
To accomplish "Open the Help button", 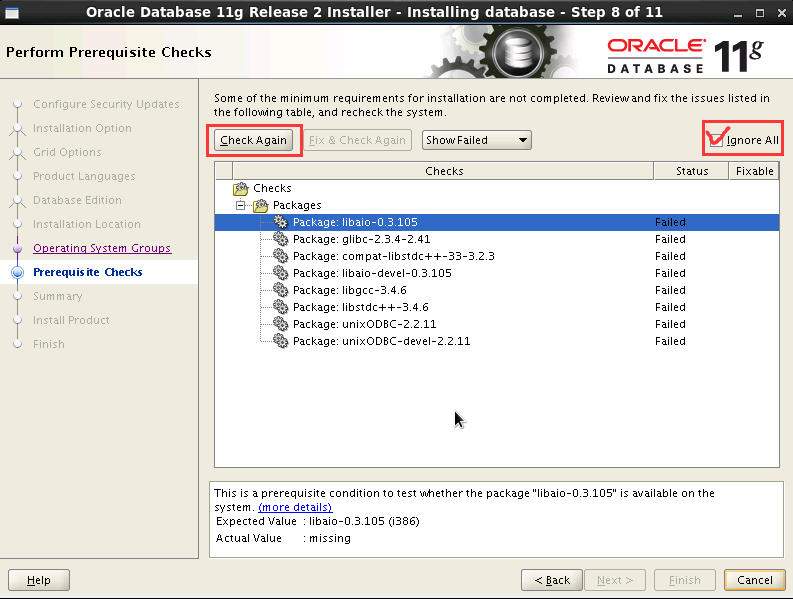I will [39, 580].
